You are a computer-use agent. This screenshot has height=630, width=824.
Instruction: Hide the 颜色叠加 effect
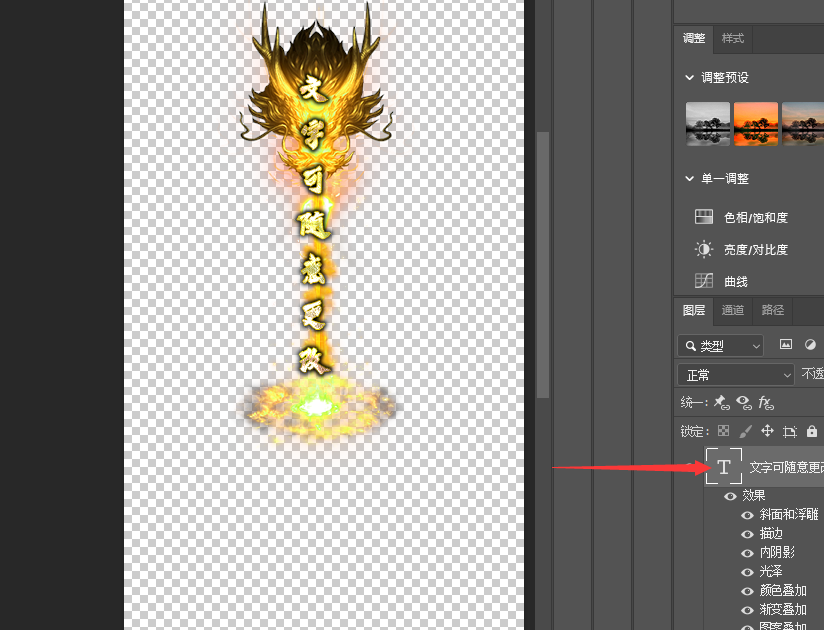pyautogui.click(x=747, y=591)
